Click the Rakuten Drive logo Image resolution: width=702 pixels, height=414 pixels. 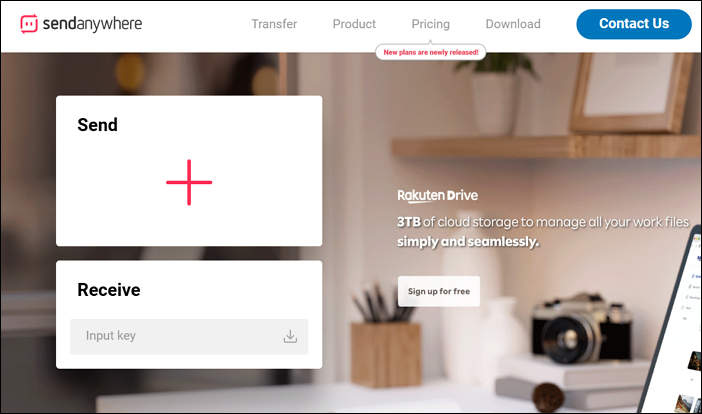pos(437,196)
